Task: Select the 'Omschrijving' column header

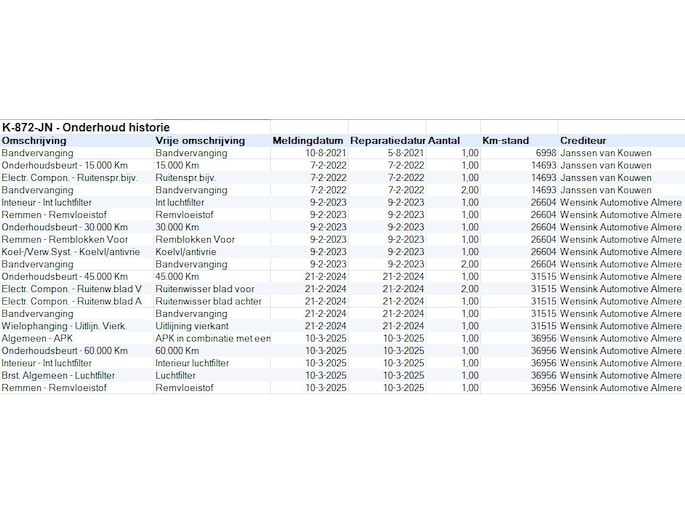Action: [x=35, y=141]
